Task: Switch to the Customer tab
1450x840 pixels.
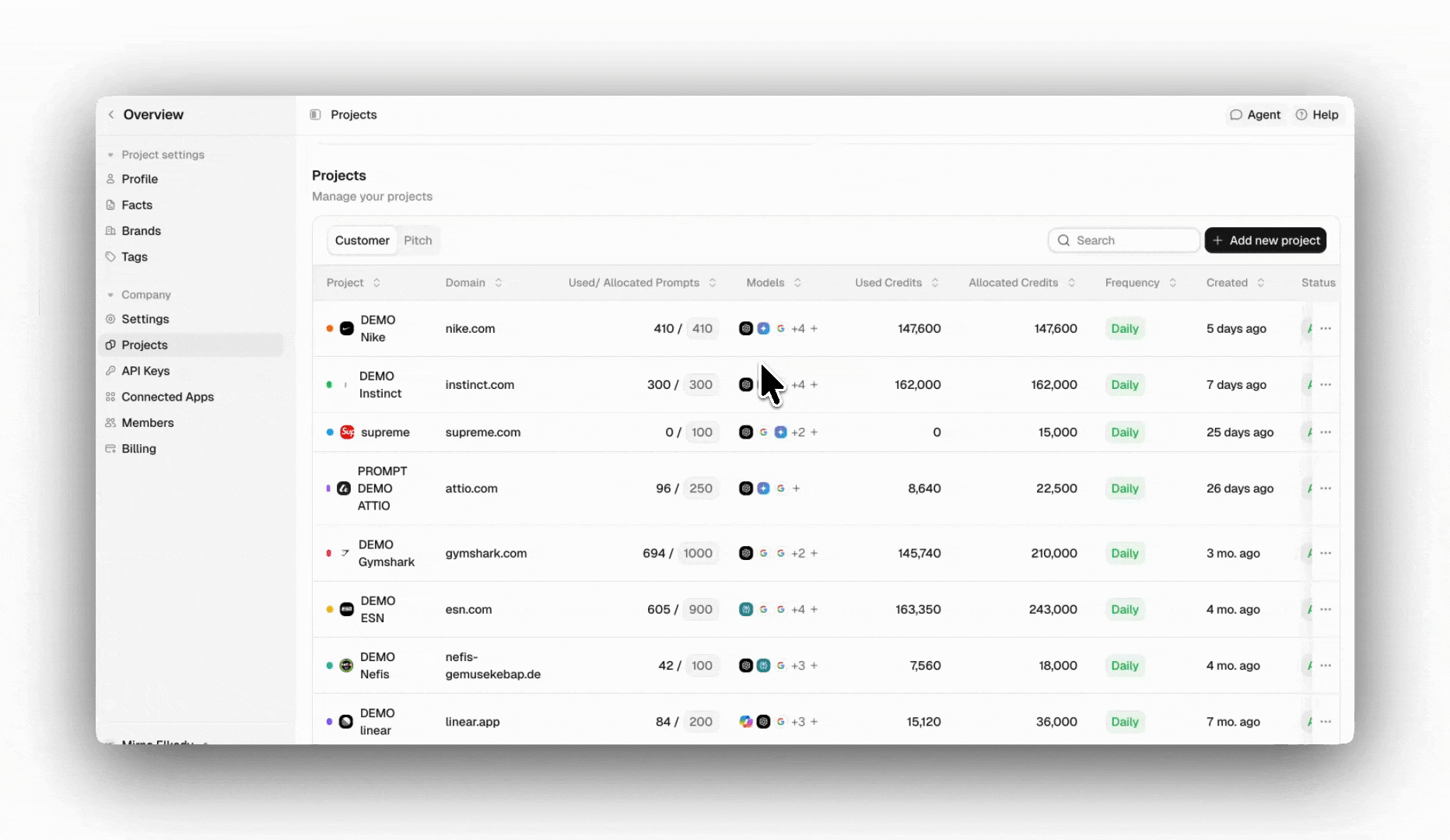Action: 362,240
